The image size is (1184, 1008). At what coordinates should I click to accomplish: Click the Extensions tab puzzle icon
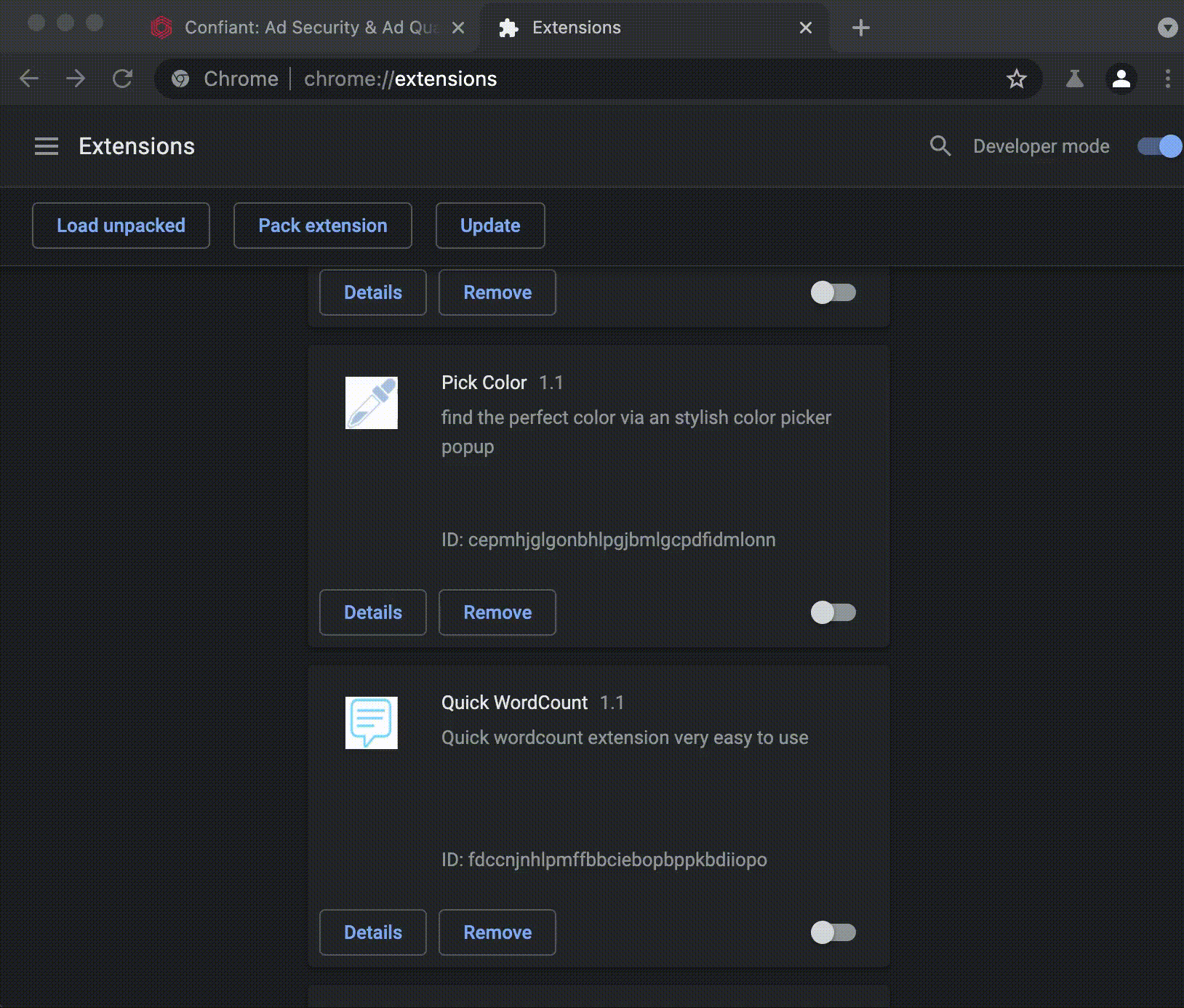pos(508,28)
